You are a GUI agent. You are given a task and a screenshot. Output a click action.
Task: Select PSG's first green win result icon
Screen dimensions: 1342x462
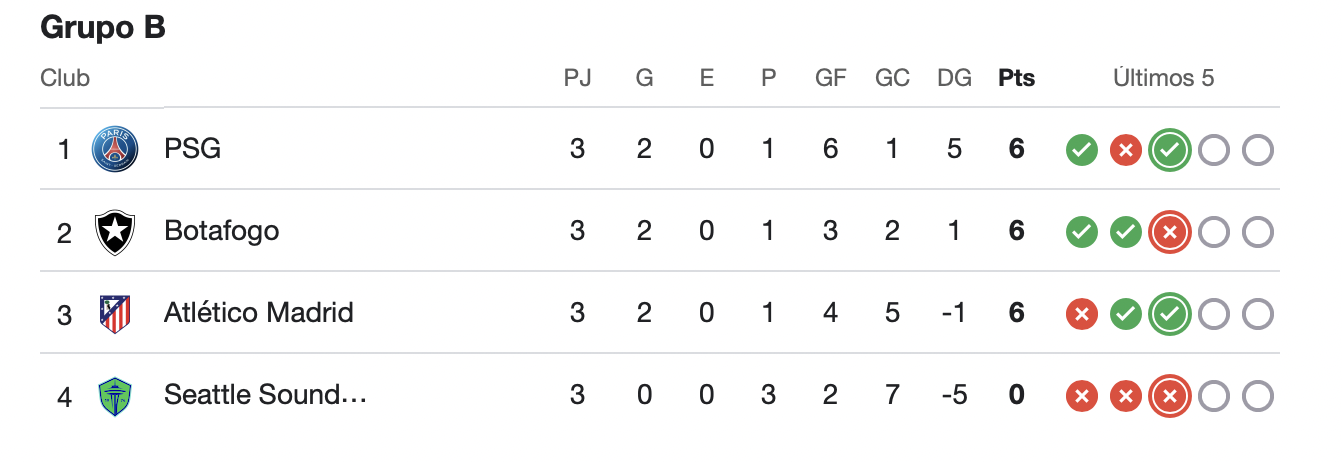(x=1081, y=151)
